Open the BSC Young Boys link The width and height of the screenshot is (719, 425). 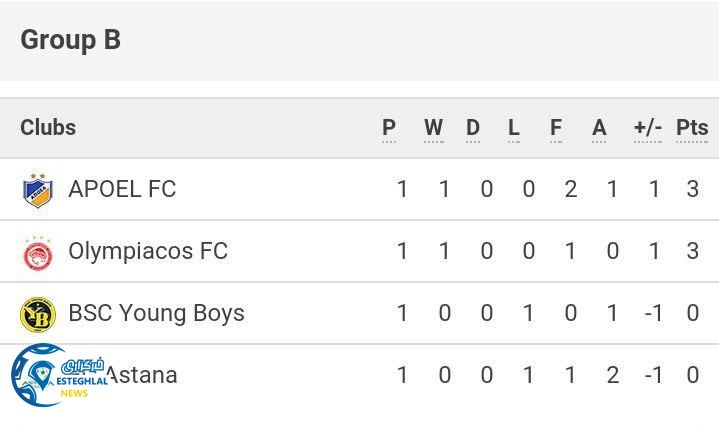click(x=156, y=313)
